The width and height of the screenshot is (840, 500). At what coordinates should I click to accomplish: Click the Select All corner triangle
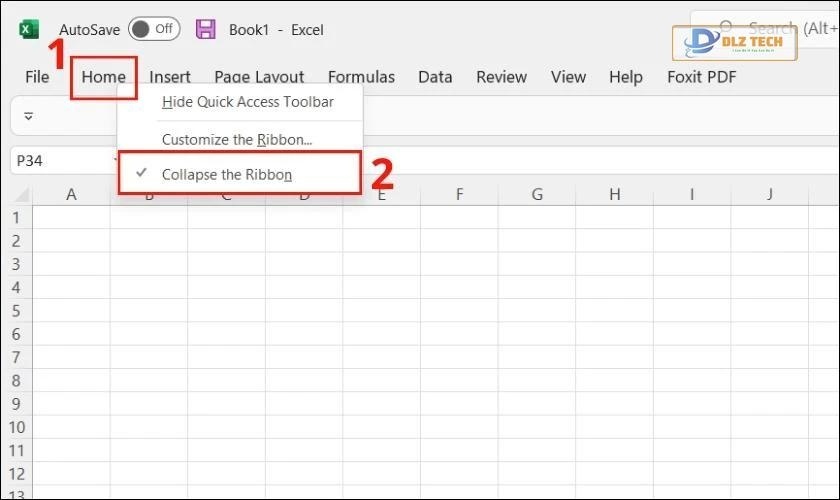21,195
